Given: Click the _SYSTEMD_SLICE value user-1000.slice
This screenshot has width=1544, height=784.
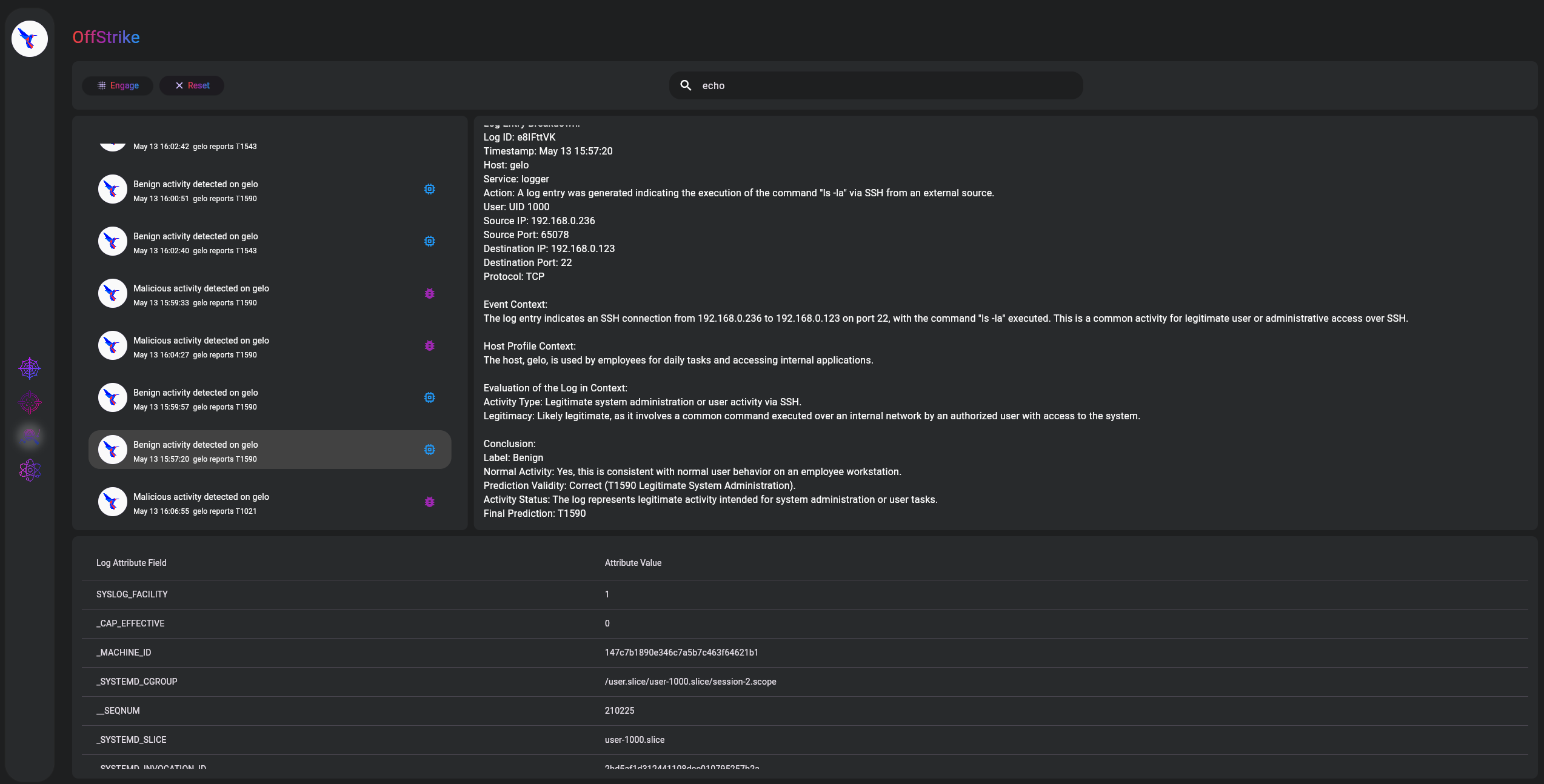Looking at the screenshot, I should tap(635, 740).
